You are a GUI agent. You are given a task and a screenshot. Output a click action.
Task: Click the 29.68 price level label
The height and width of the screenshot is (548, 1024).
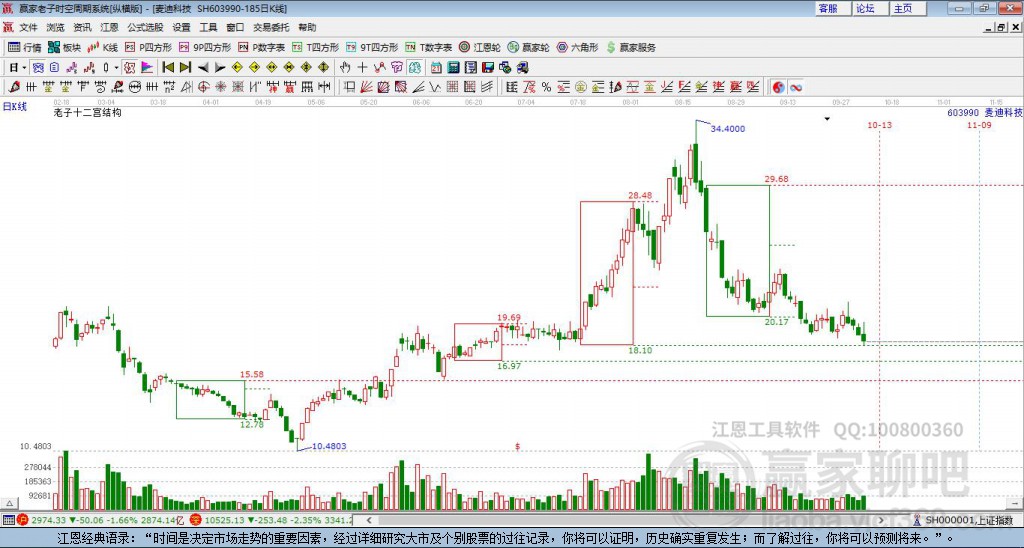click(x=776, y=179)
